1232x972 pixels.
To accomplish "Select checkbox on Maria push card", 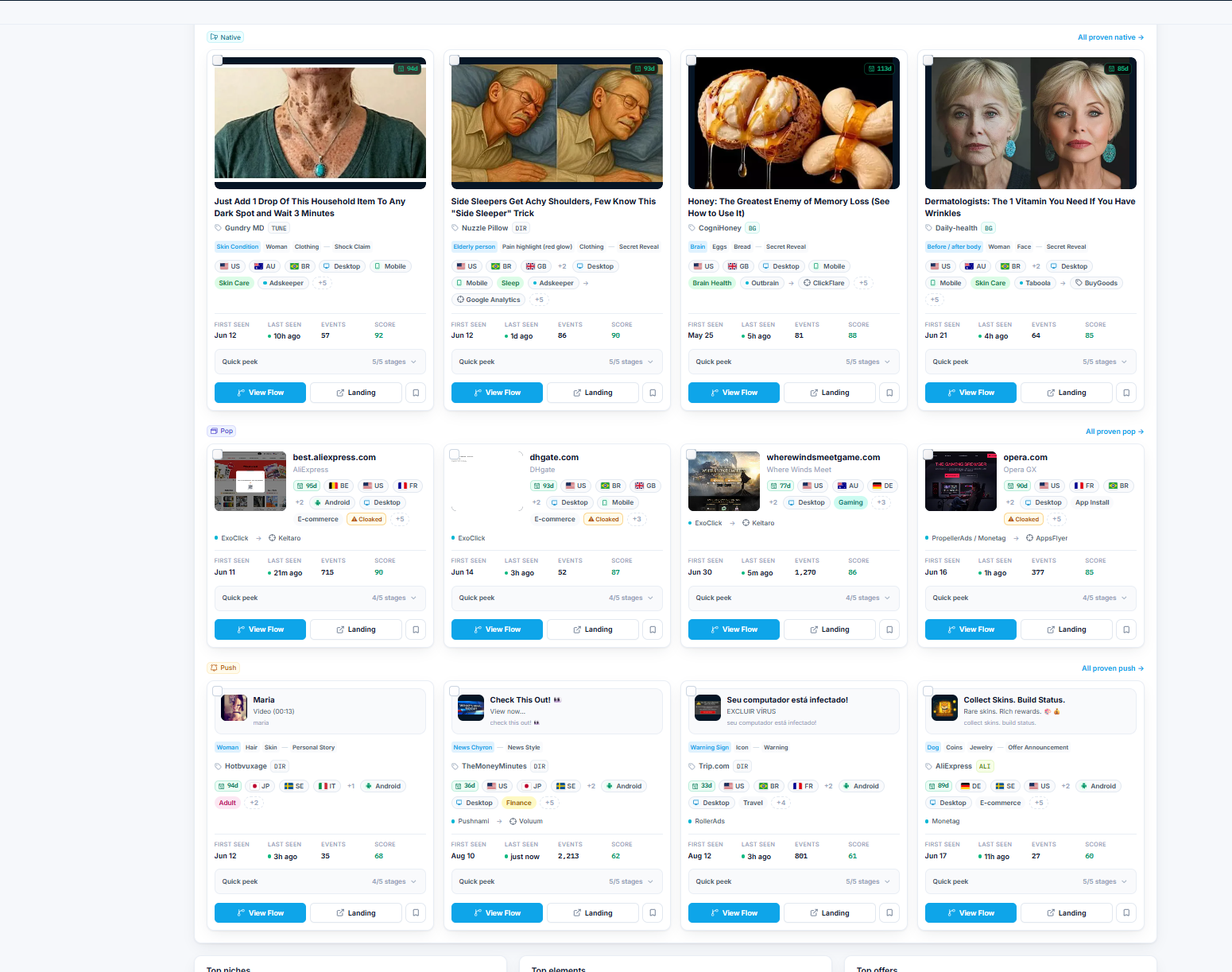I will [218, 691].
